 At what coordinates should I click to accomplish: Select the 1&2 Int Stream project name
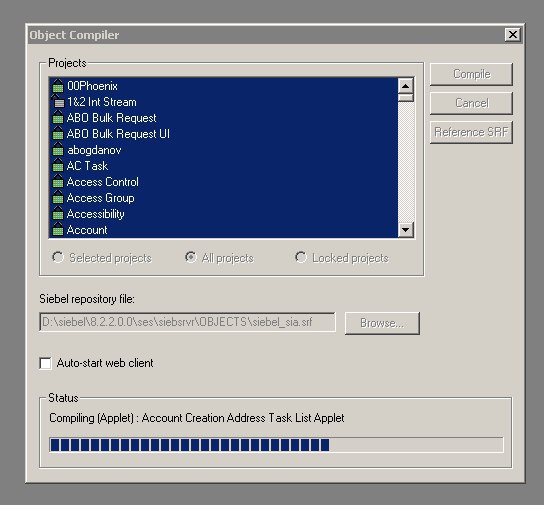tap(102, 102)
